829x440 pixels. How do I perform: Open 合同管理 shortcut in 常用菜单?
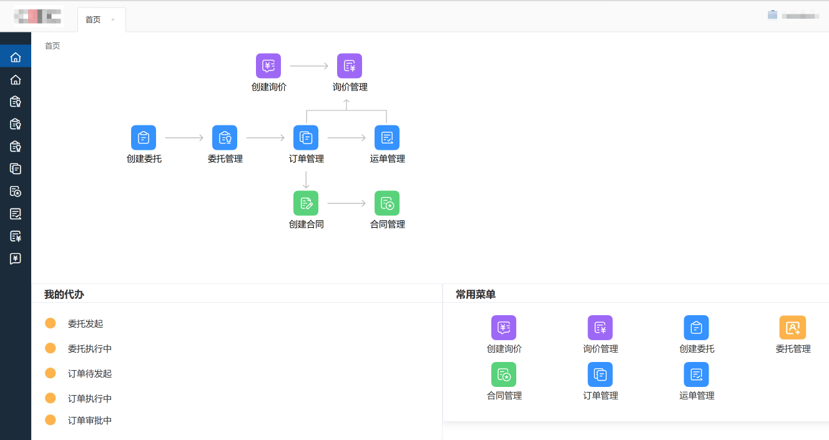click(x=504, y=375)
